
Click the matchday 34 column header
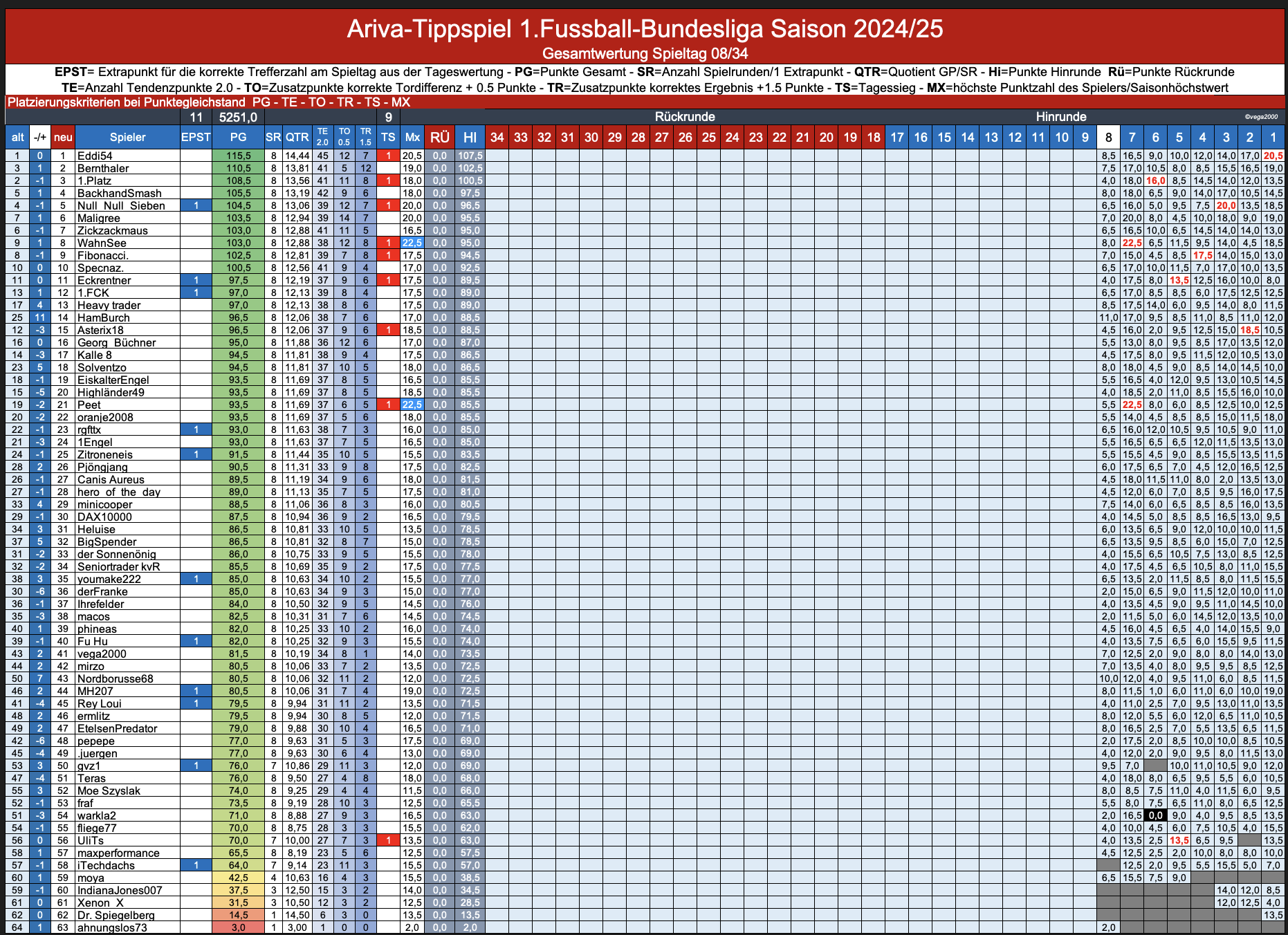point(497,137)
